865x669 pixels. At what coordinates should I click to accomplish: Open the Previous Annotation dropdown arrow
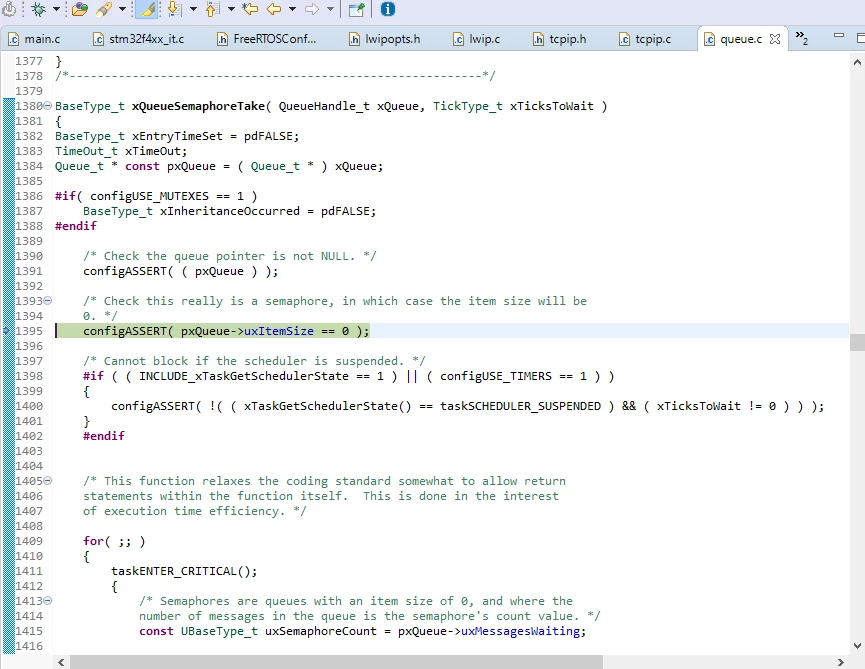click(x=231, y=9)
